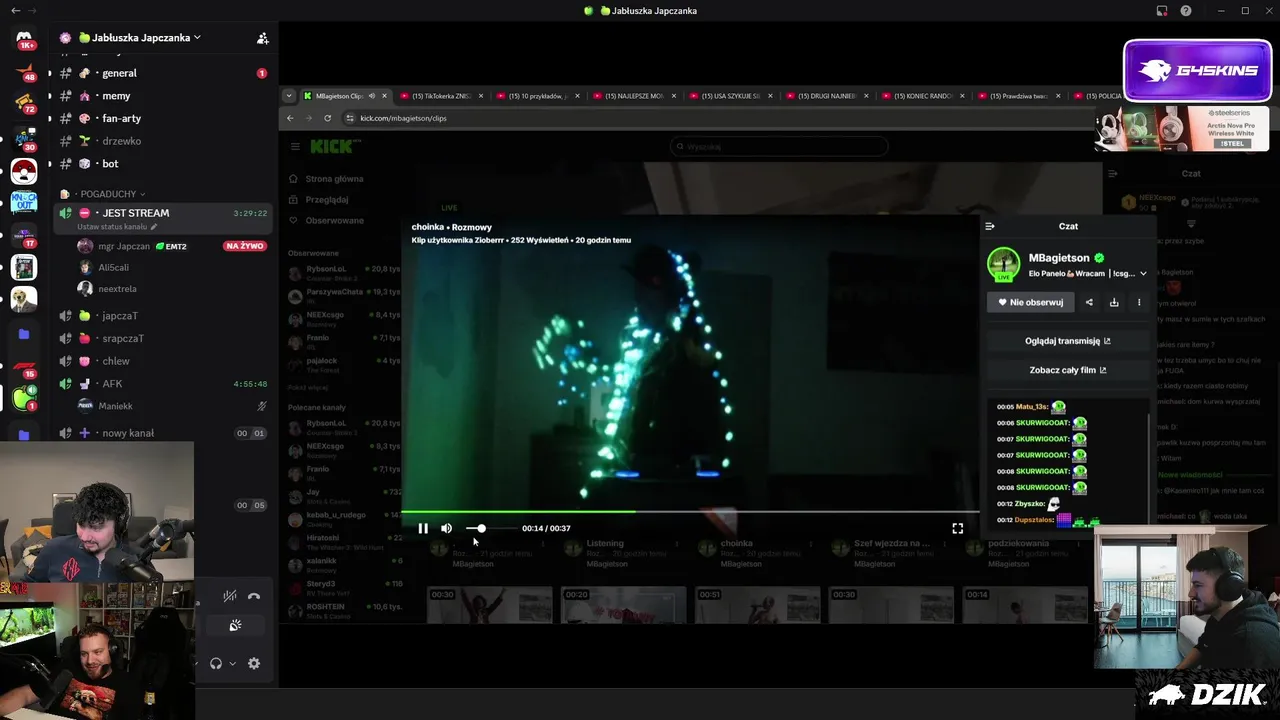This screenshot has height=720, width=1280.
Task: Click user neextrela in voice channel
Action: coord(117,289)
